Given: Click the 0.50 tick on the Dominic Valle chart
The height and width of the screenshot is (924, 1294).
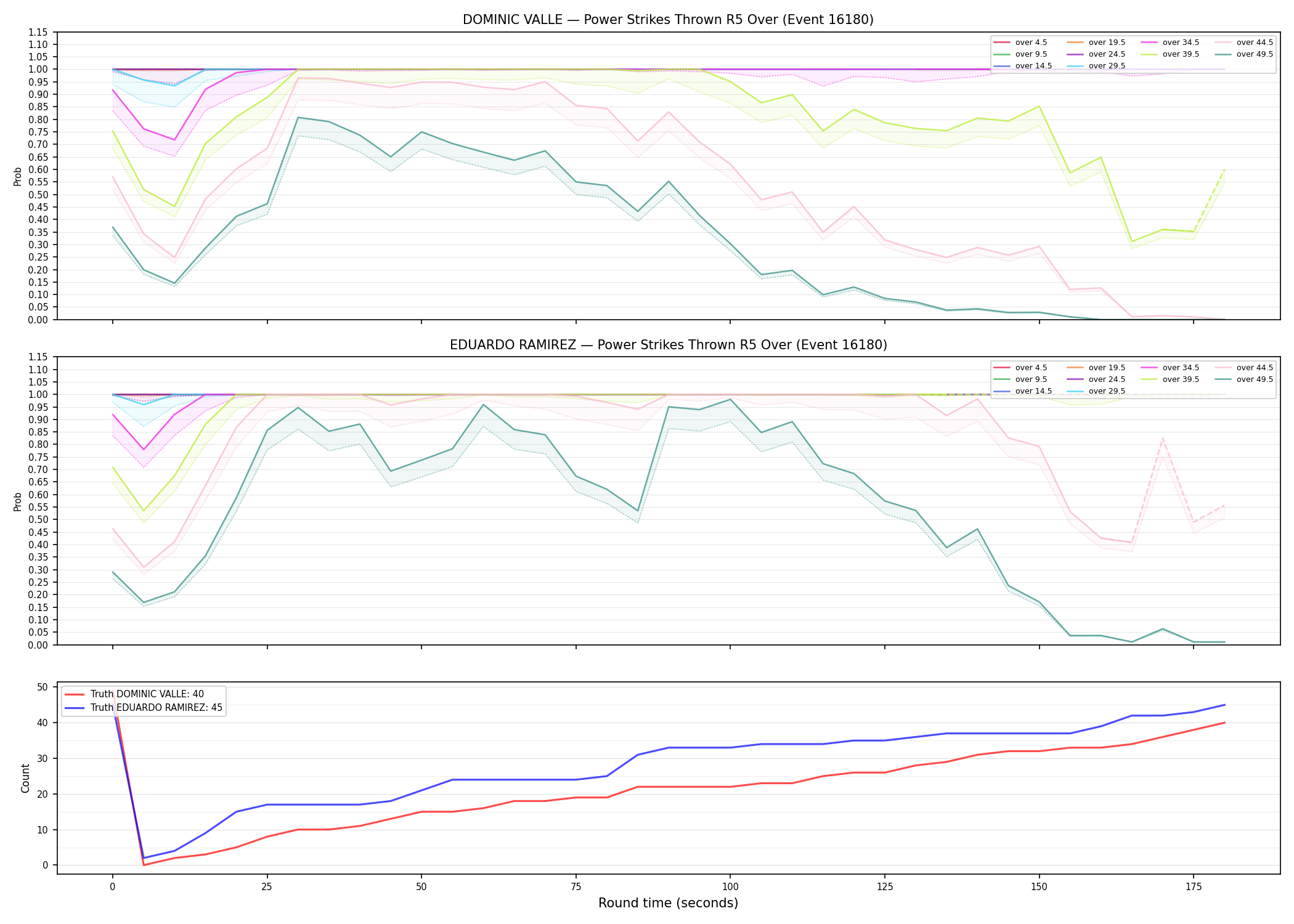Looking at the screenshot, I should (x=38, y=195).
